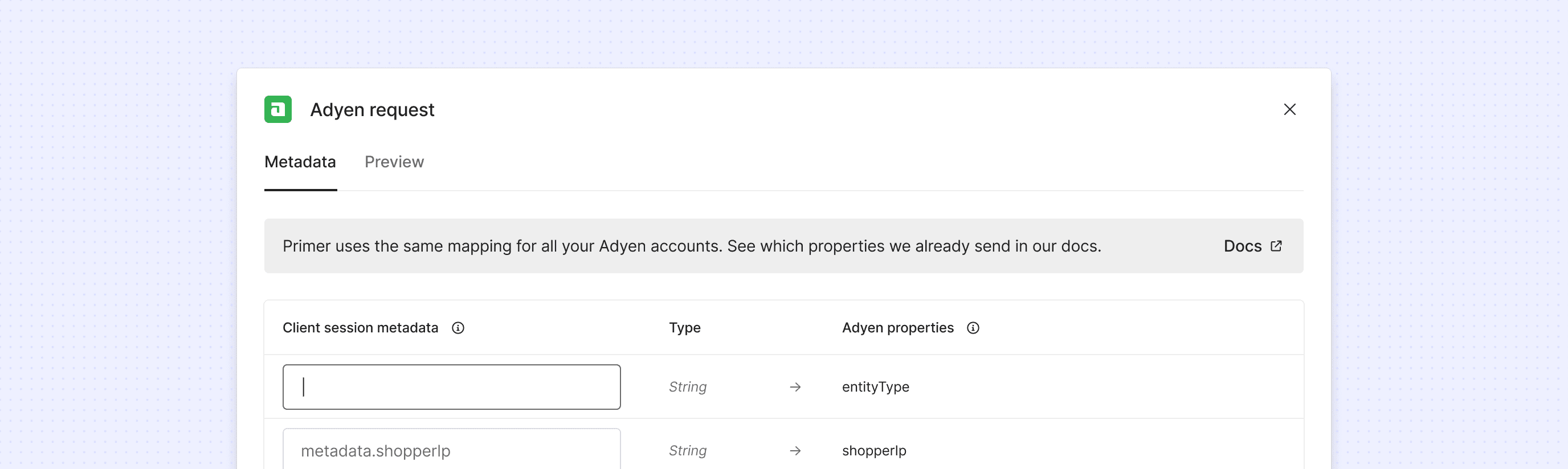Viewport: 1568px width, 469px height.
Task: Click the Client session metadata column header
Action: (x=360, y=328)
